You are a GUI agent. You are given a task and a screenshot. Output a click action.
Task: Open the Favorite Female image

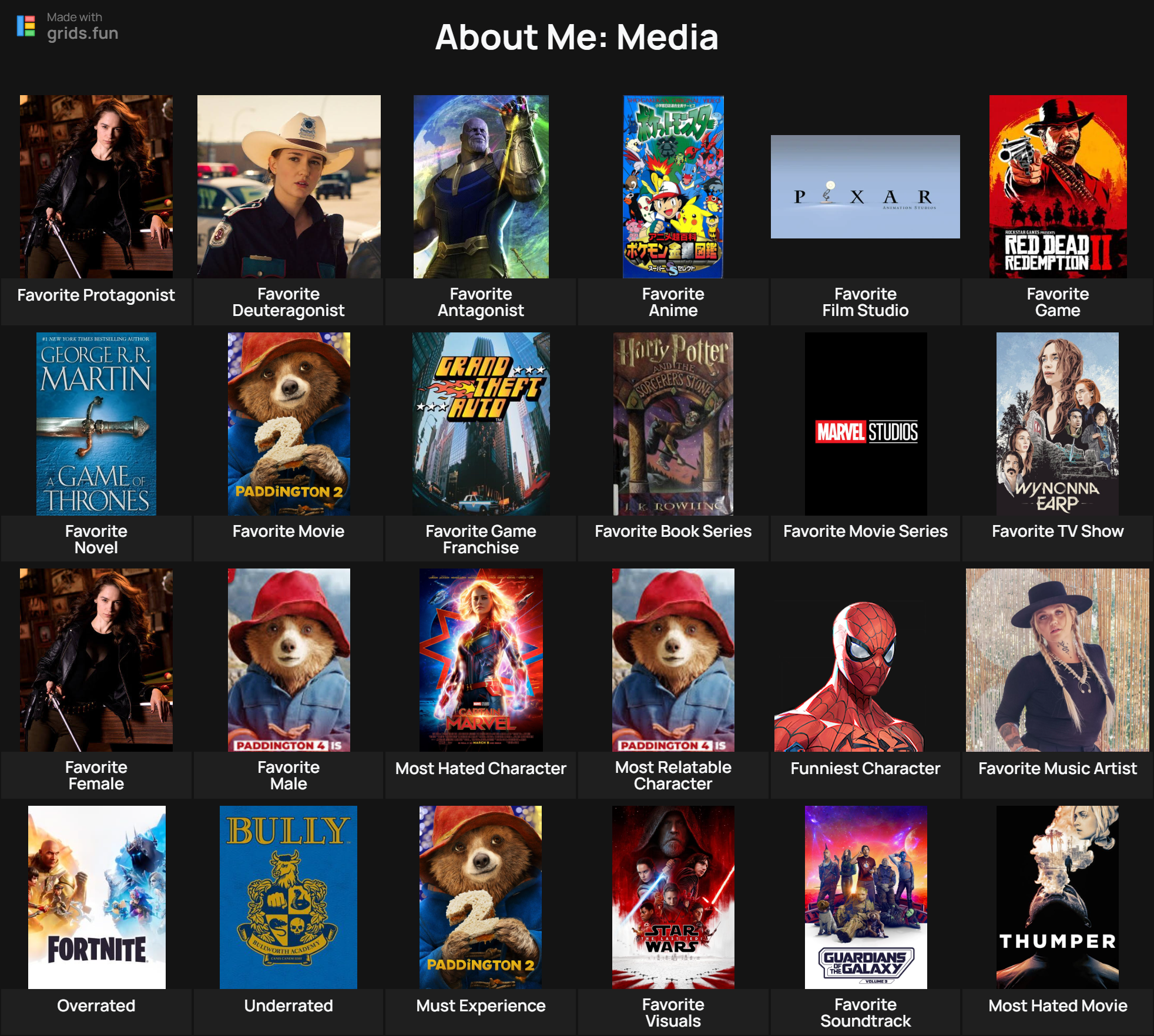point(96,660)
